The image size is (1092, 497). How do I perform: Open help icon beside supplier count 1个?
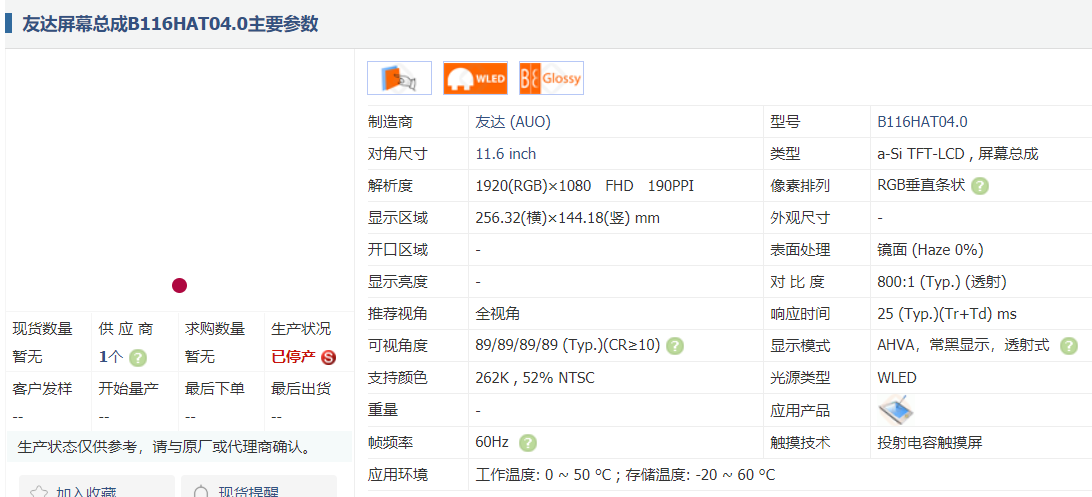[139, 358]
